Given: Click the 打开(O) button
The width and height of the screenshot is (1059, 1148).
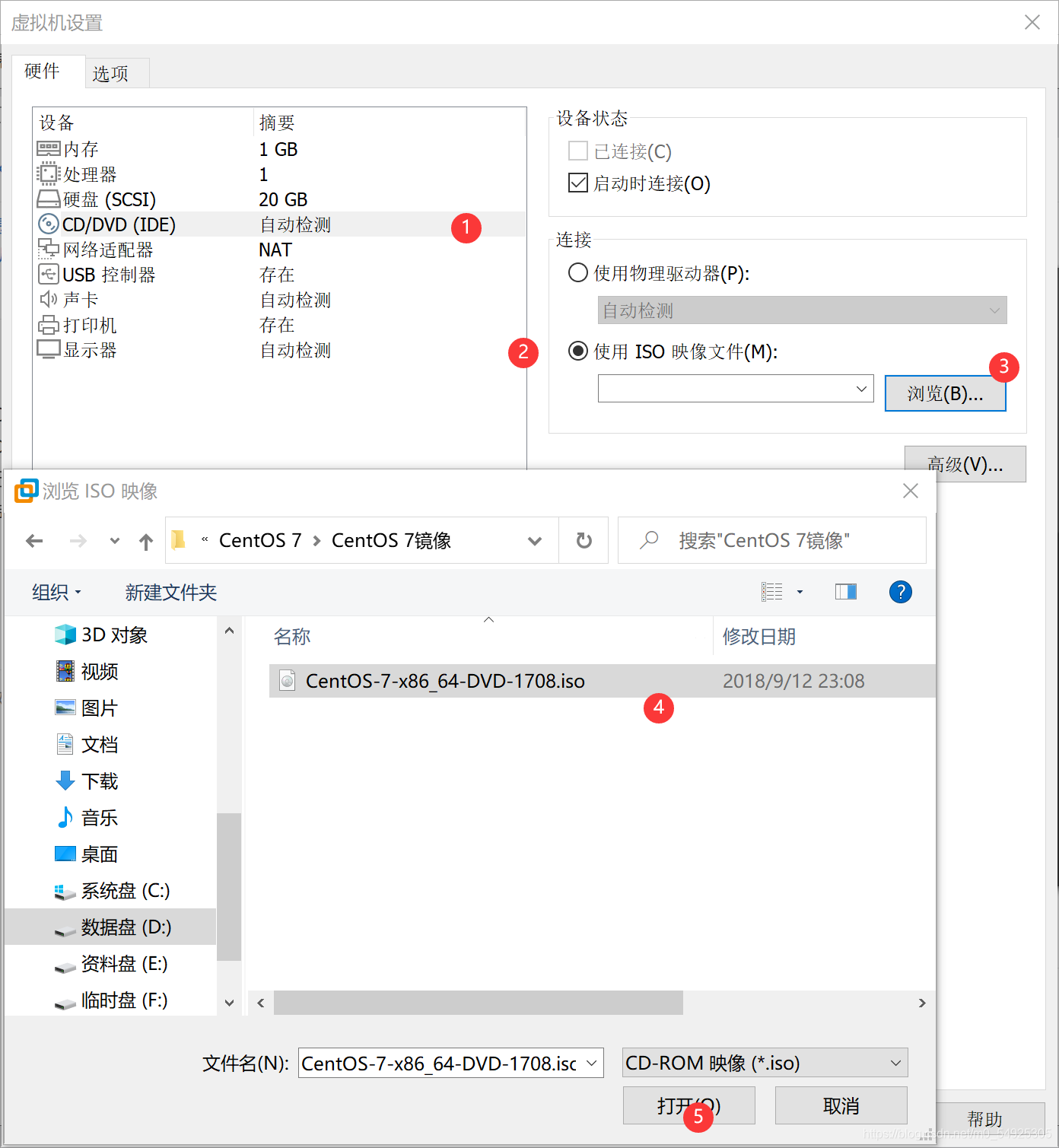Looking at the screenshot, I should pos(689,1105).
